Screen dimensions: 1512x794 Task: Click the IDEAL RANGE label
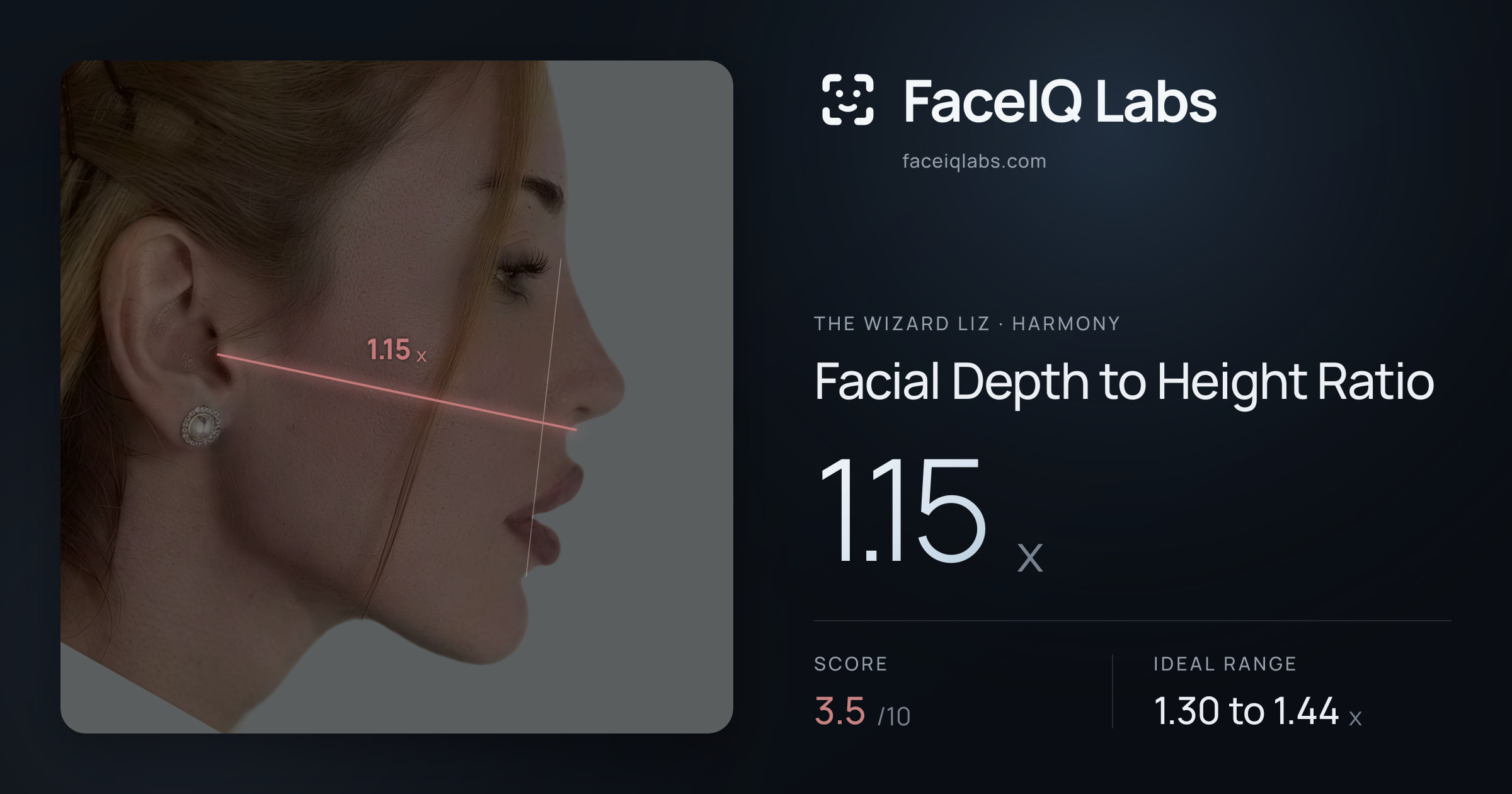point(1225,664)
